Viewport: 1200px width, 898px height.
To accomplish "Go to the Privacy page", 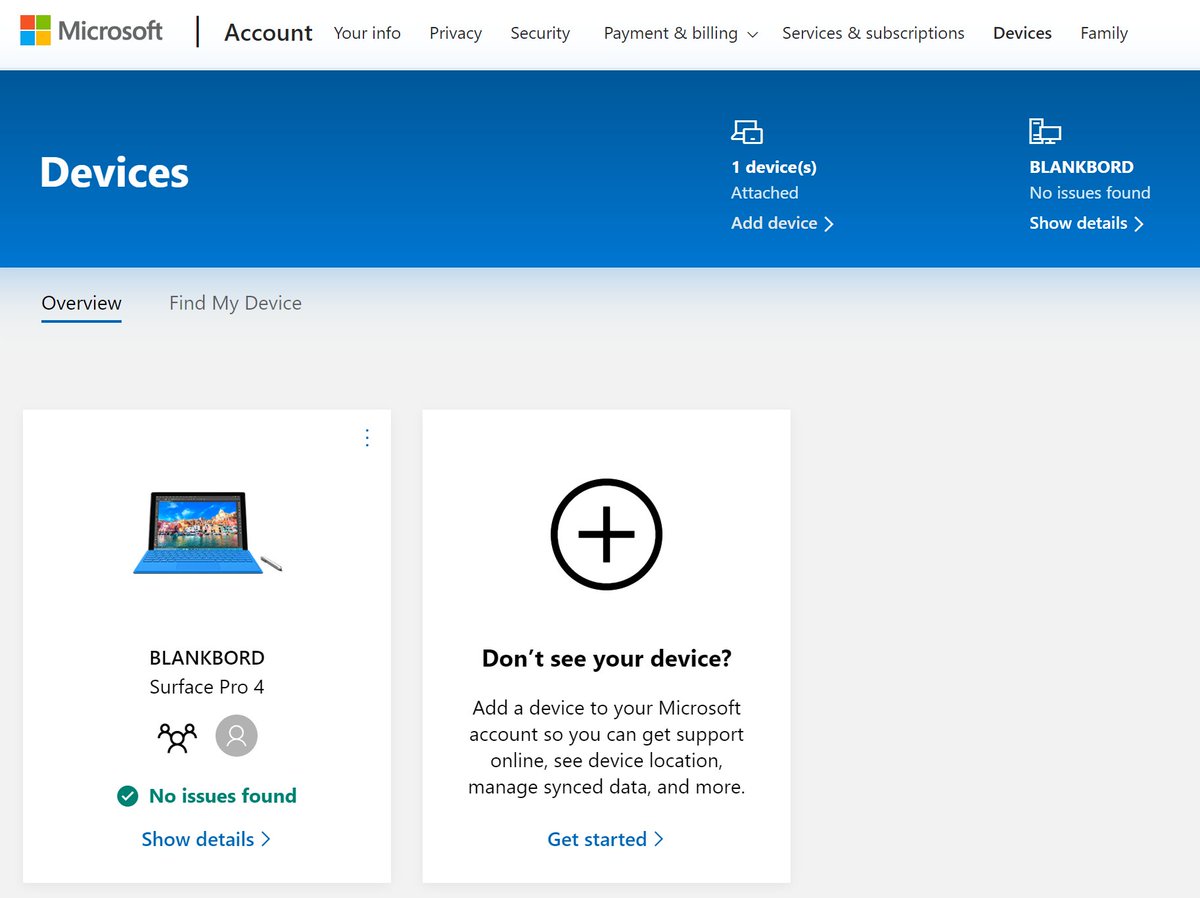I will pos(455,33).
